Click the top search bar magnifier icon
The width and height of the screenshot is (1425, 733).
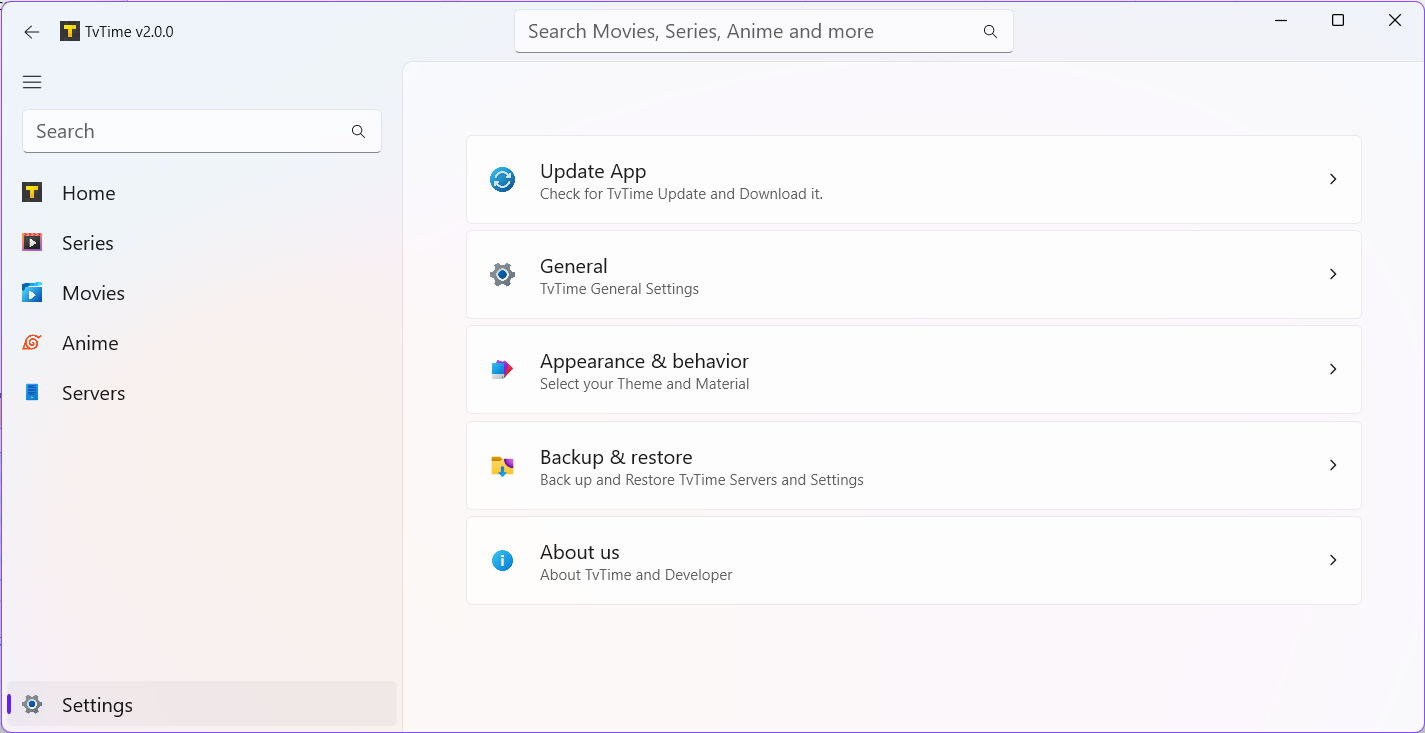pyautogui.click(x=990, y=31)
